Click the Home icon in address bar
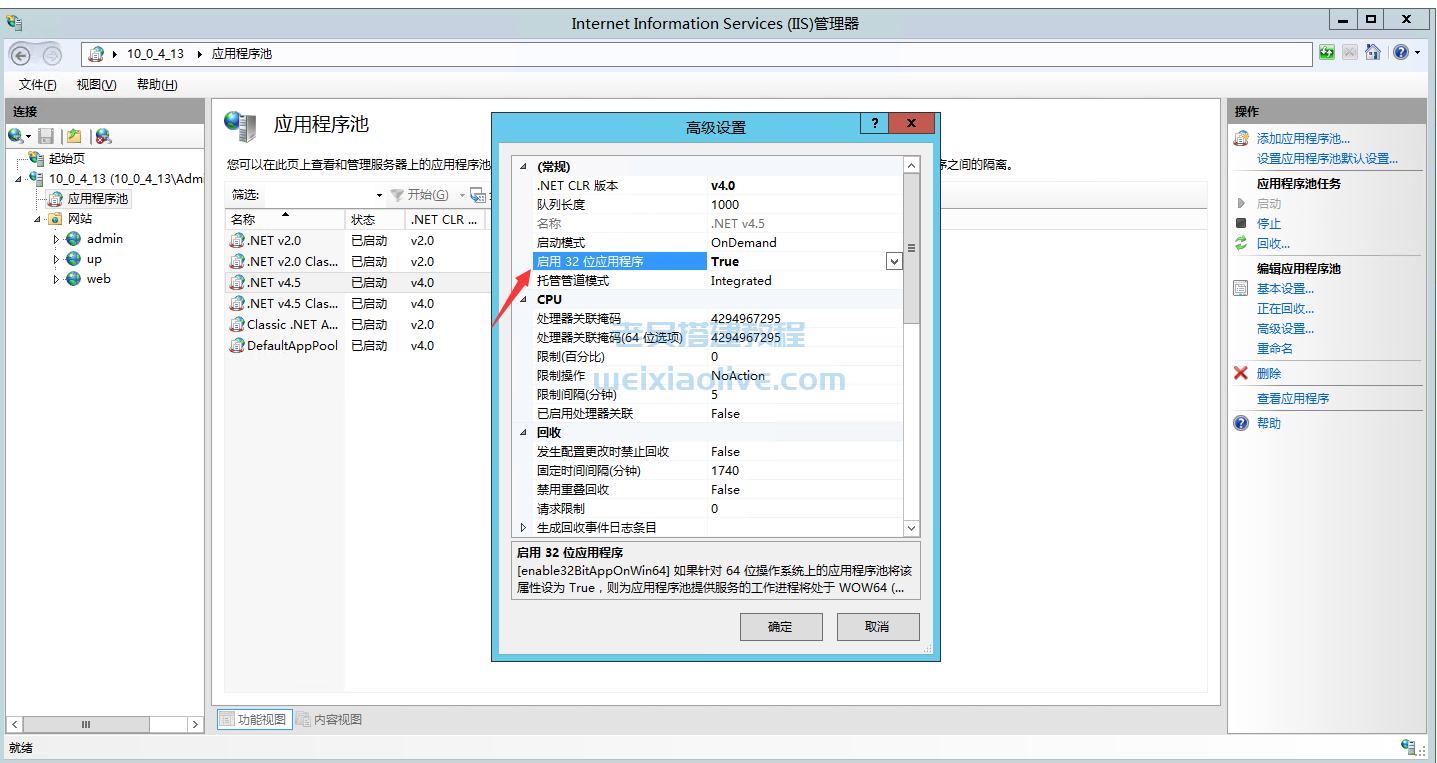The width and height of the screenshot is (1437, 763). click(x=1373, y=53)
